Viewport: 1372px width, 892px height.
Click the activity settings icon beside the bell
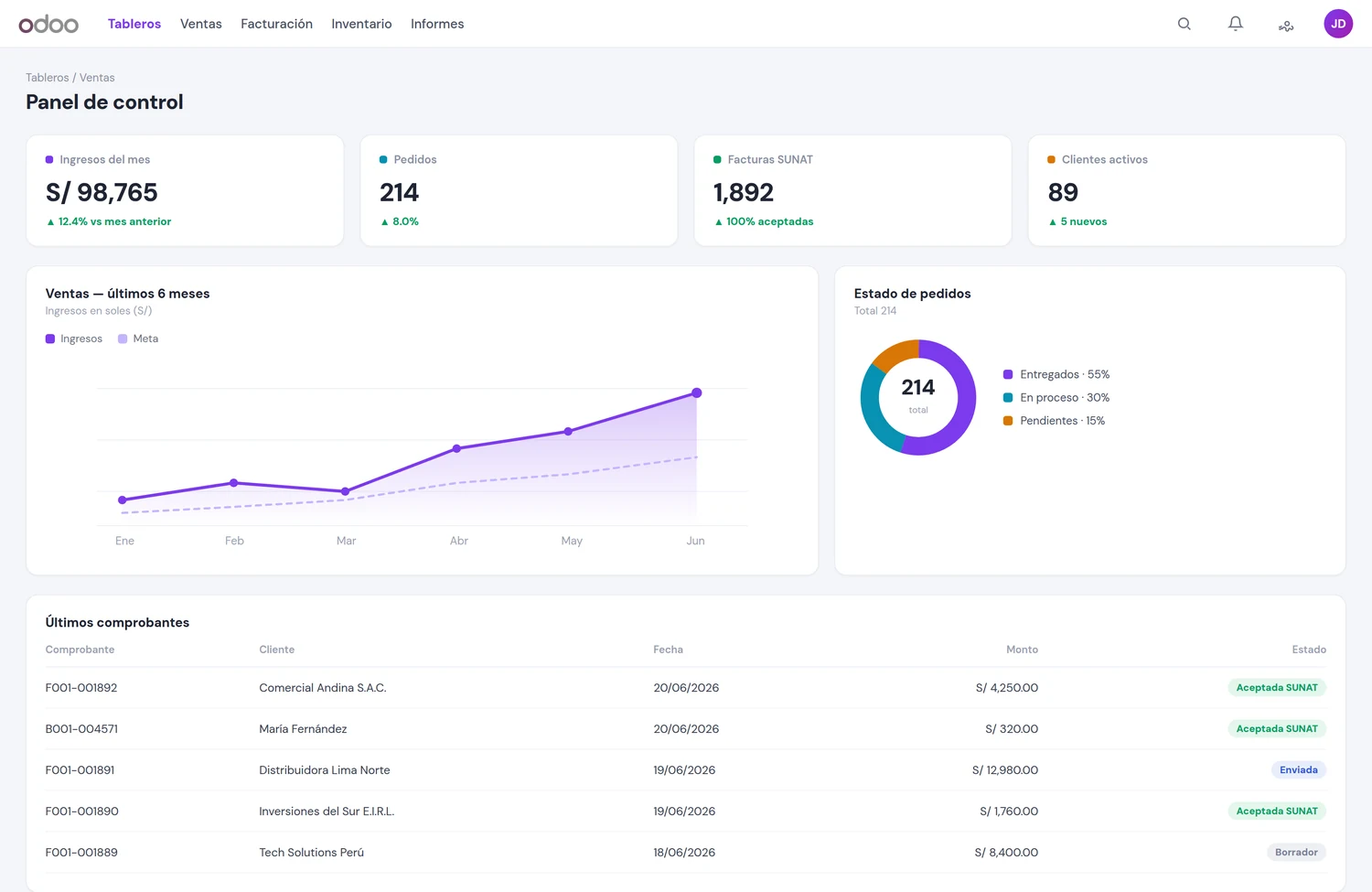click(x=1286, y=25)
